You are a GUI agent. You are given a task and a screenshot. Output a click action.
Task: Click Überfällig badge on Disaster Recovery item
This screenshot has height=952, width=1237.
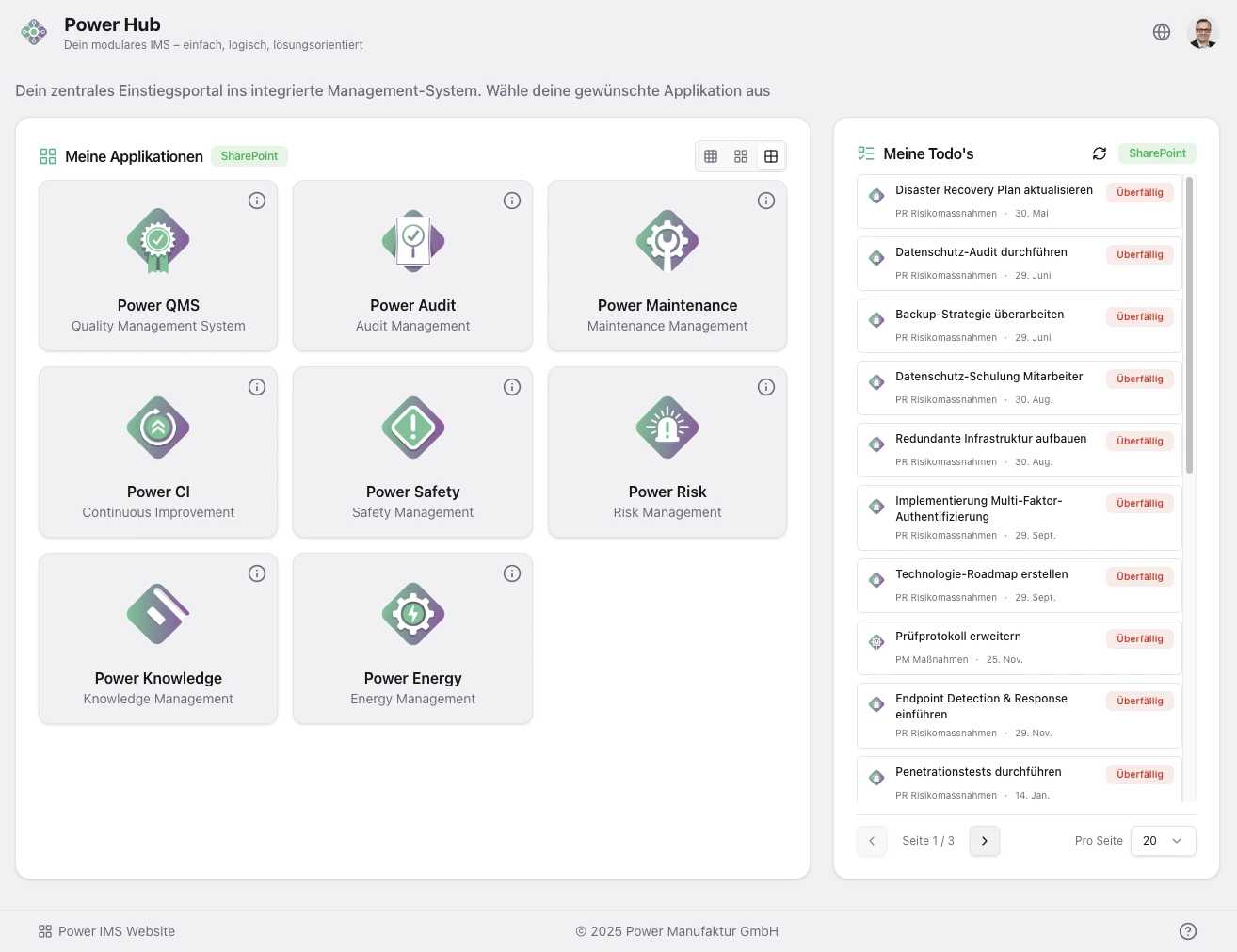(x=1140, y=192)
